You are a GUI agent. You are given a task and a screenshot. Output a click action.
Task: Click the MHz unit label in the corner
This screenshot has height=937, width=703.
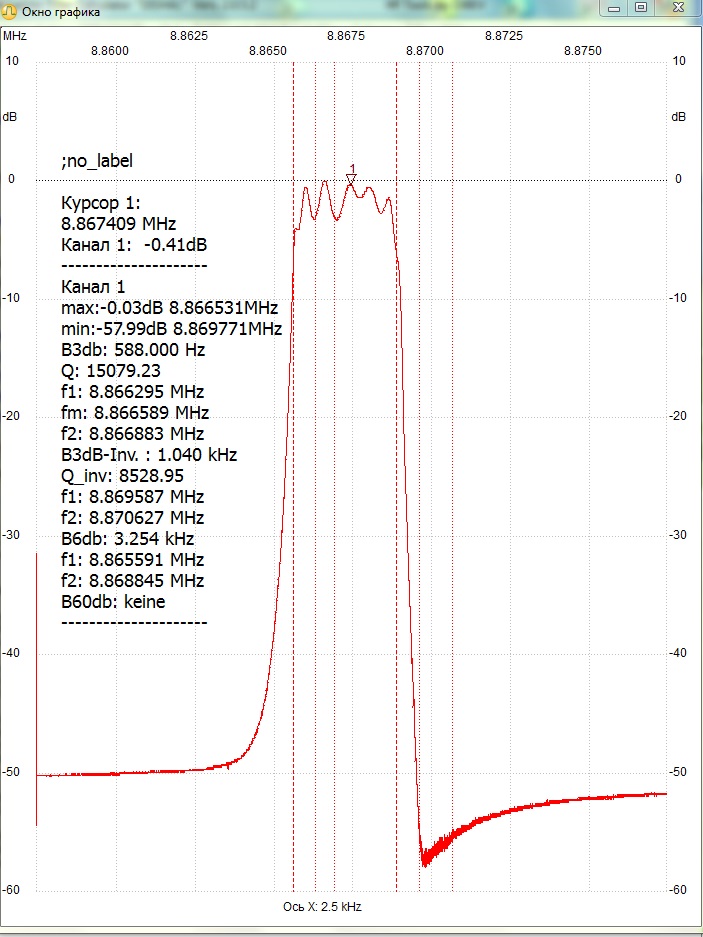(15, 36)
